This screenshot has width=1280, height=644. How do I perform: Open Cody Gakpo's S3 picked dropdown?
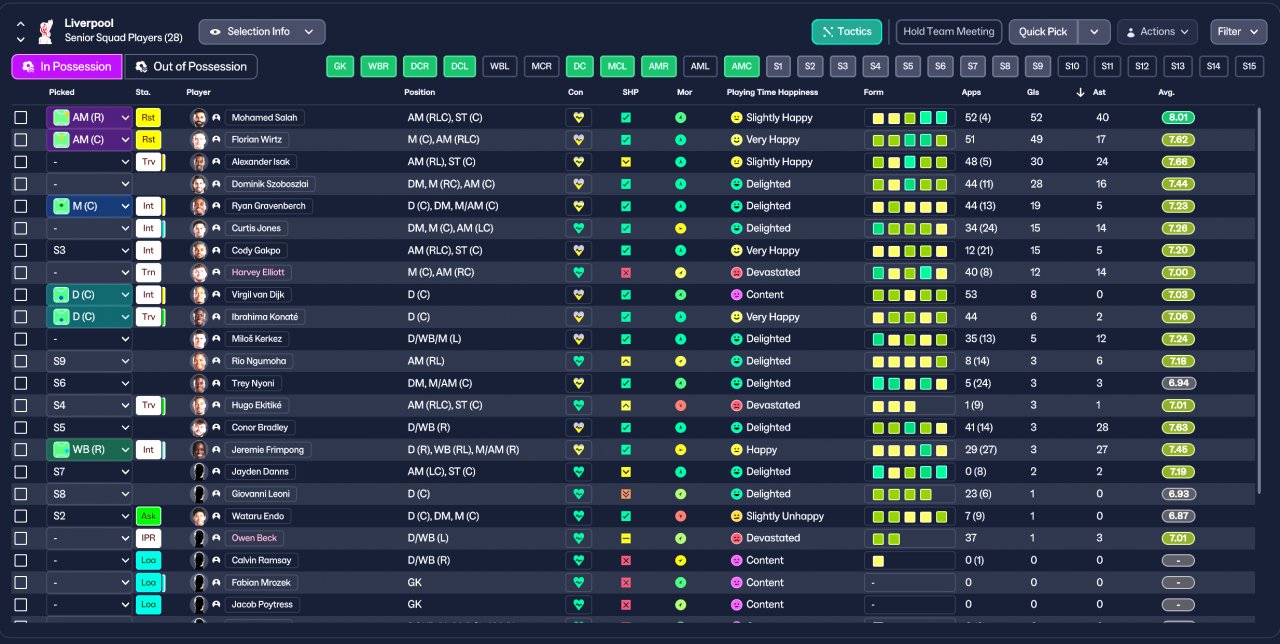tap(90, 250)
